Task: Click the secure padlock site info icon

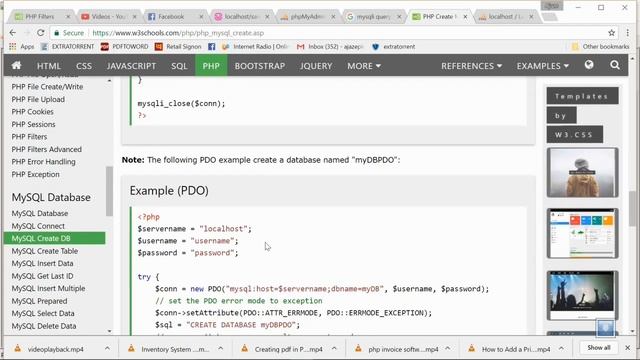Action: 57,33
